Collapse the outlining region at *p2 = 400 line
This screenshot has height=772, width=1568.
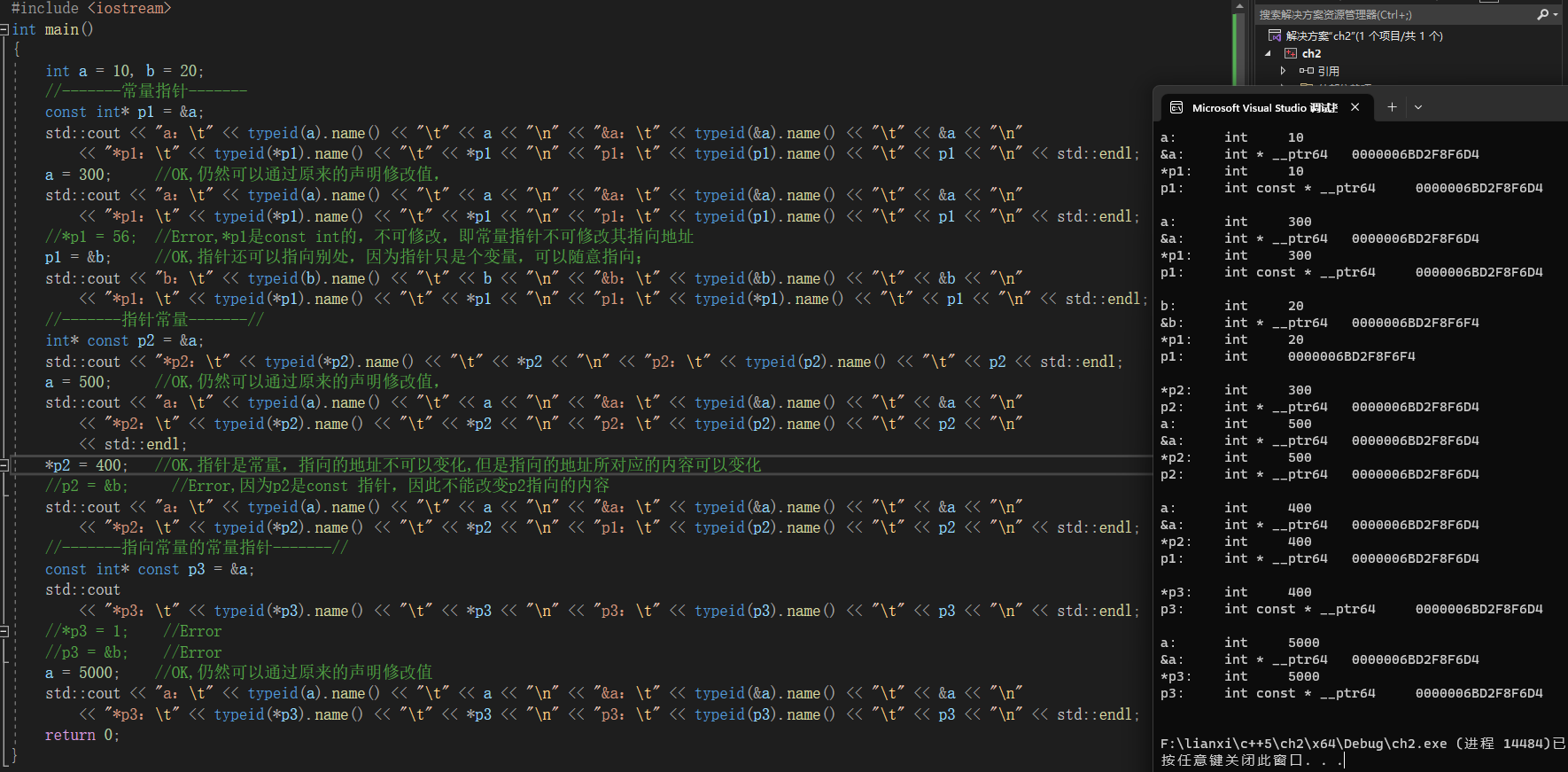[x=4, y=465]
